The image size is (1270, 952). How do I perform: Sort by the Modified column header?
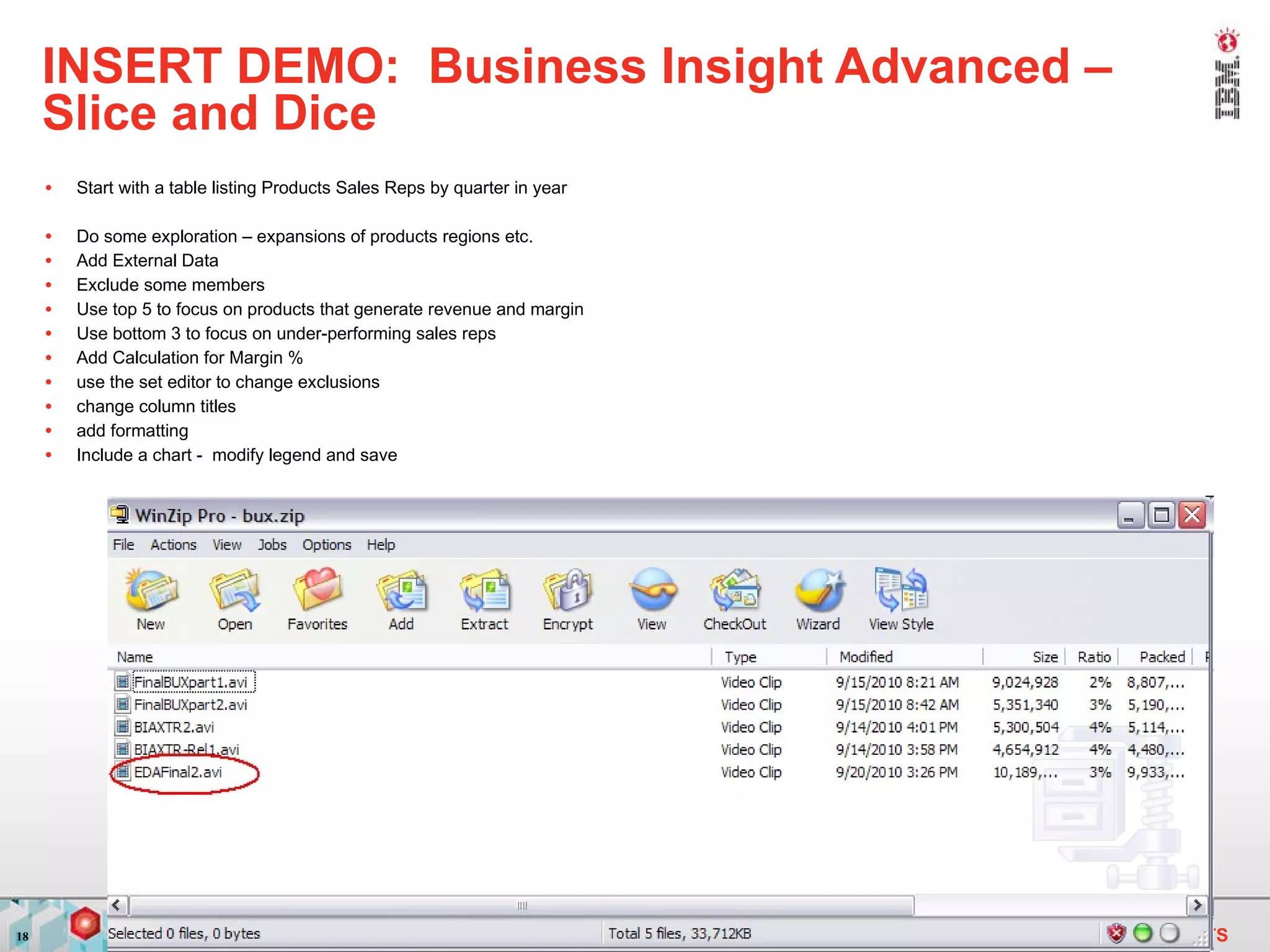[x=905, y=657]
